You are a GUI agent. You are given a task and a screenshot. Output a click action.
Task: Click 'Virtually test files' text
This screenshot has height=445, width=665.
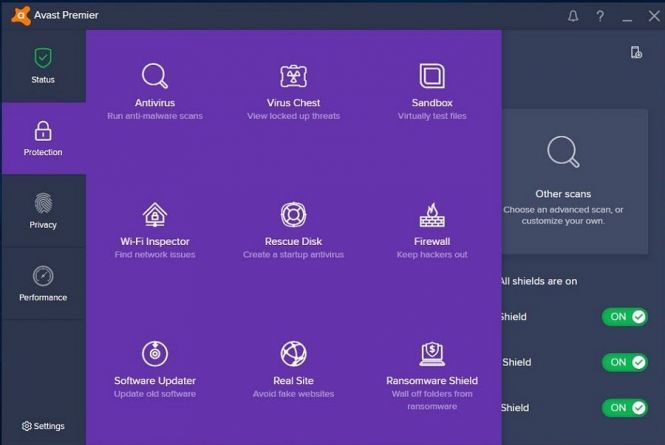tap(432, 116)
